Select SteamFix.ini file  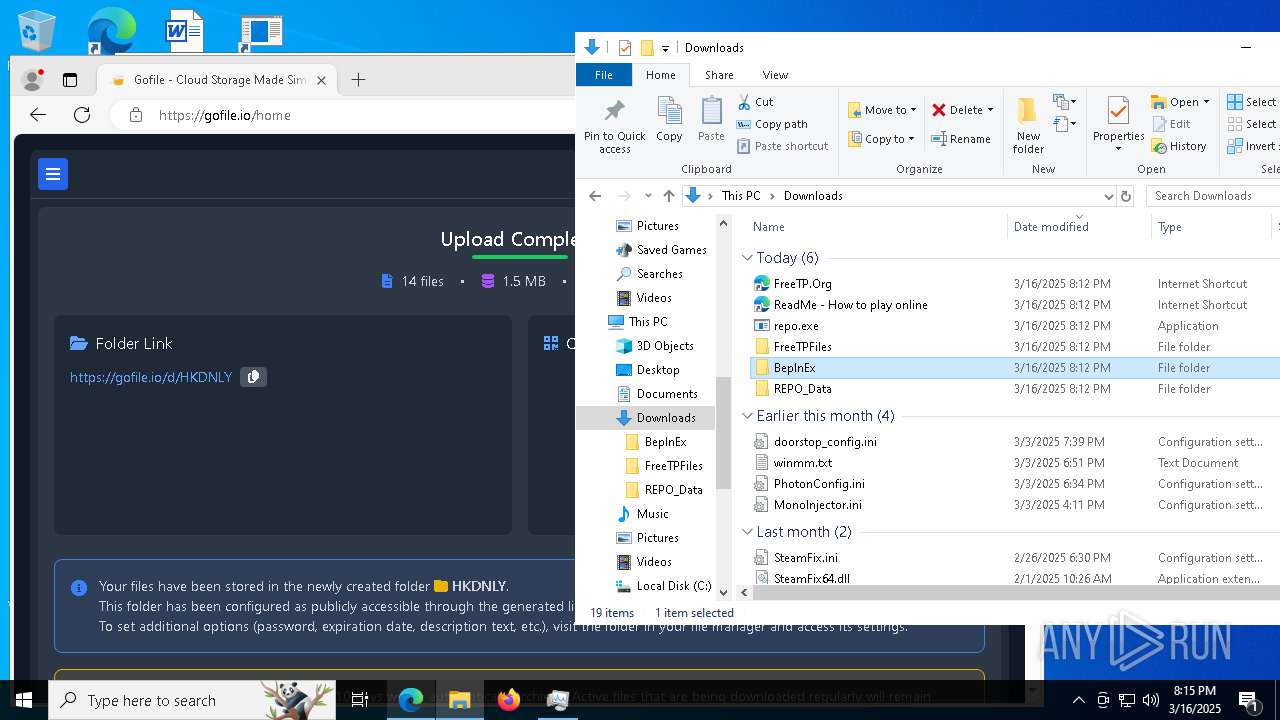pos(805,558)
